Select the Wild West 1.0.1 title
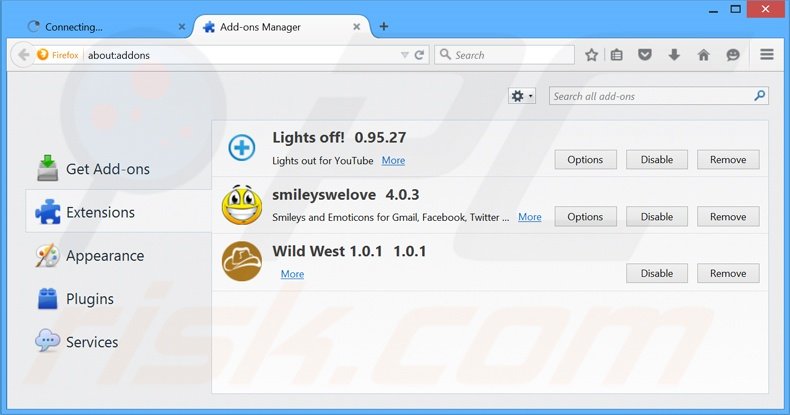 point(349,251)
